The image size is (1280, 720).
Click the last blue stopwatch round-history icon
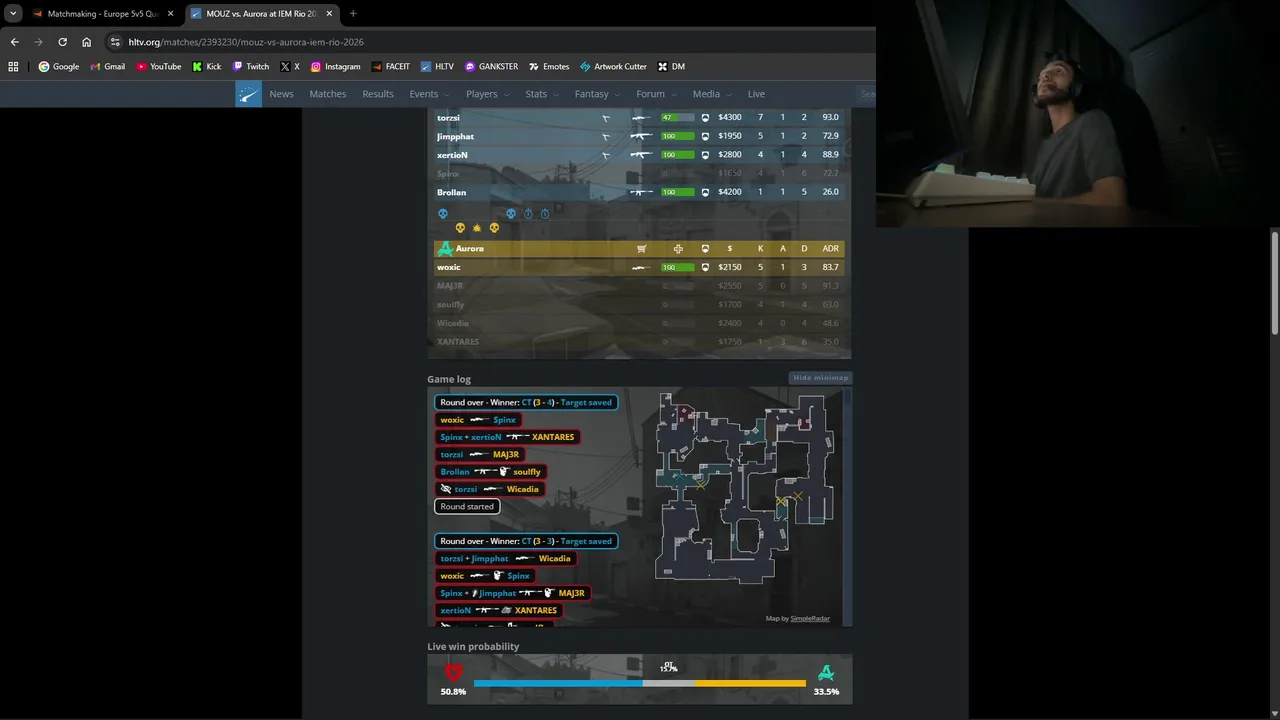pos(545,214)
